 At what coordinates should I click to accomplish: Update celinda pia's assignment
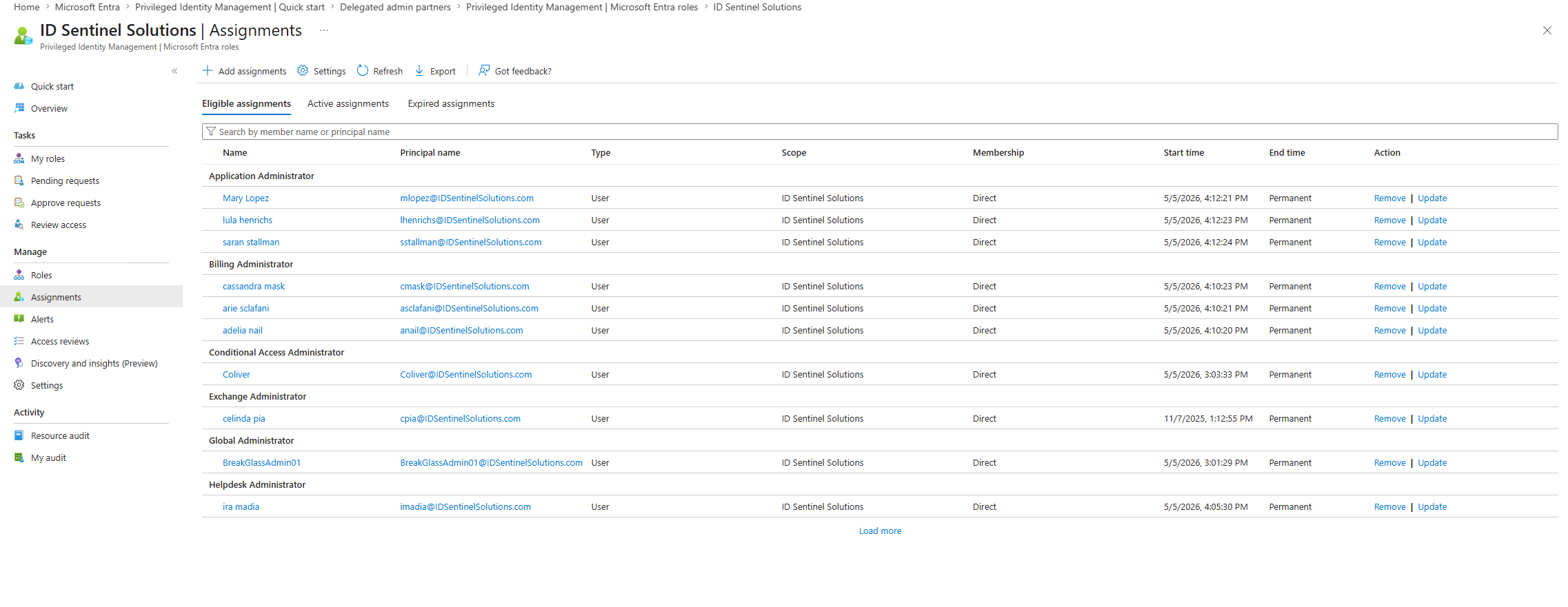point(1432,419)
